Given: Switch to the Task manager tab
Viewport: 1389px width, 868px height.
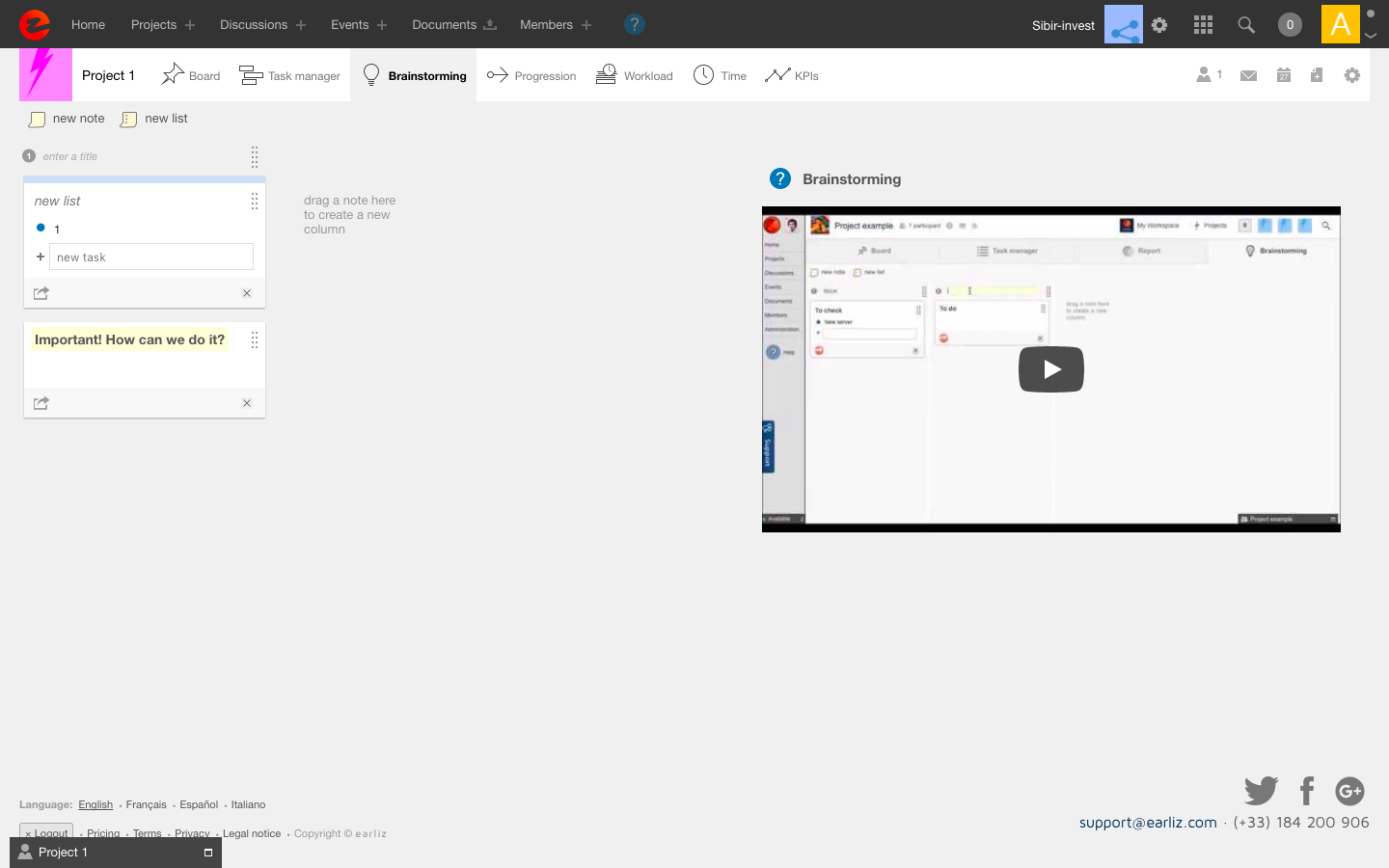Looking at the screenshot, I should coord(289,75).
